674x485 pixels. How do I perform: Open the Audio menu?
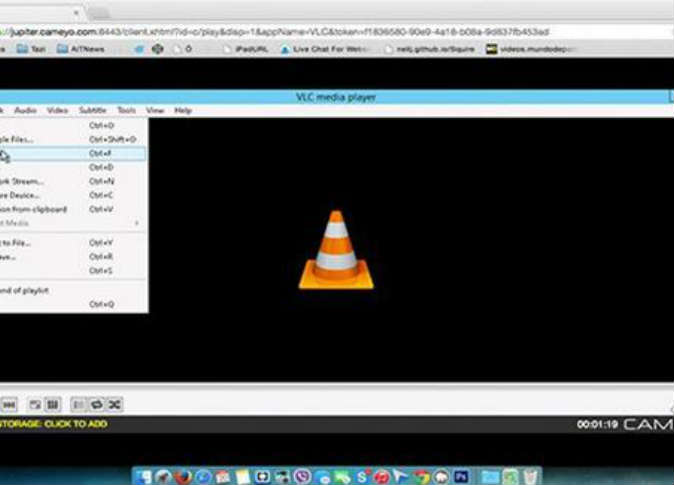pos(25,110)
